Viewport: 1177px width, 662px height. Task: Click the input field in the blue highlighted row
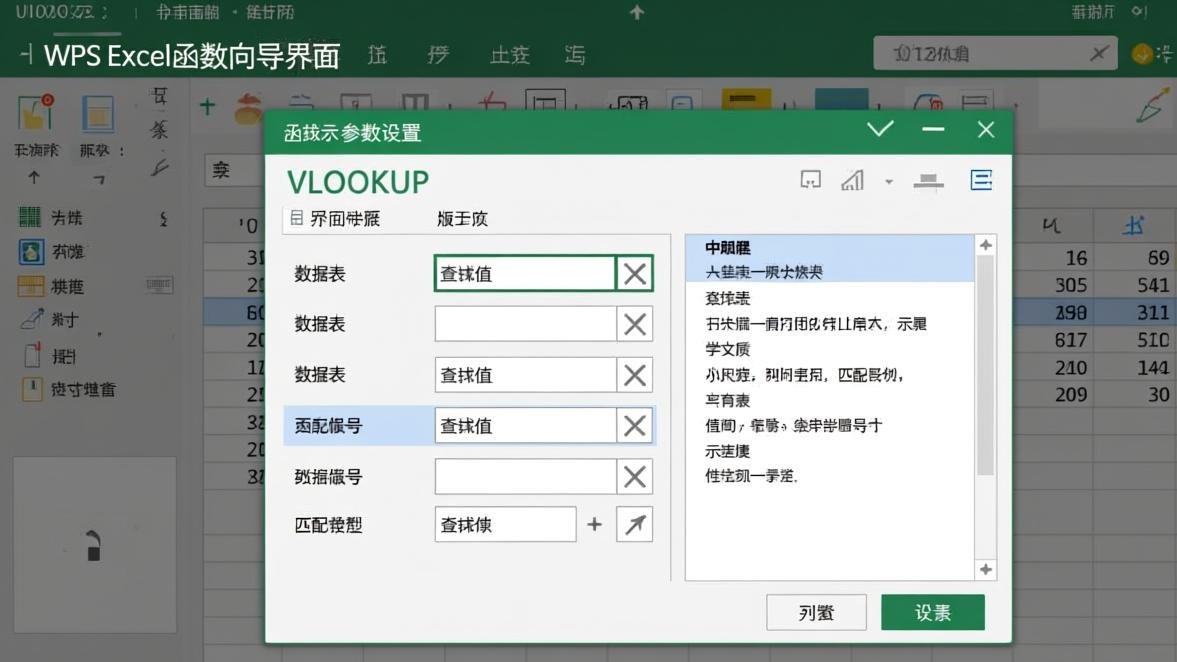tap(525, 426)
